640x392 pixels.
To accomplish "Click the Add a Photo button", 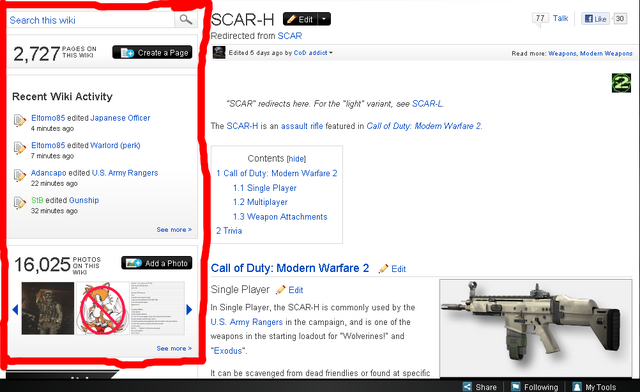I will (x=157, y=263).
